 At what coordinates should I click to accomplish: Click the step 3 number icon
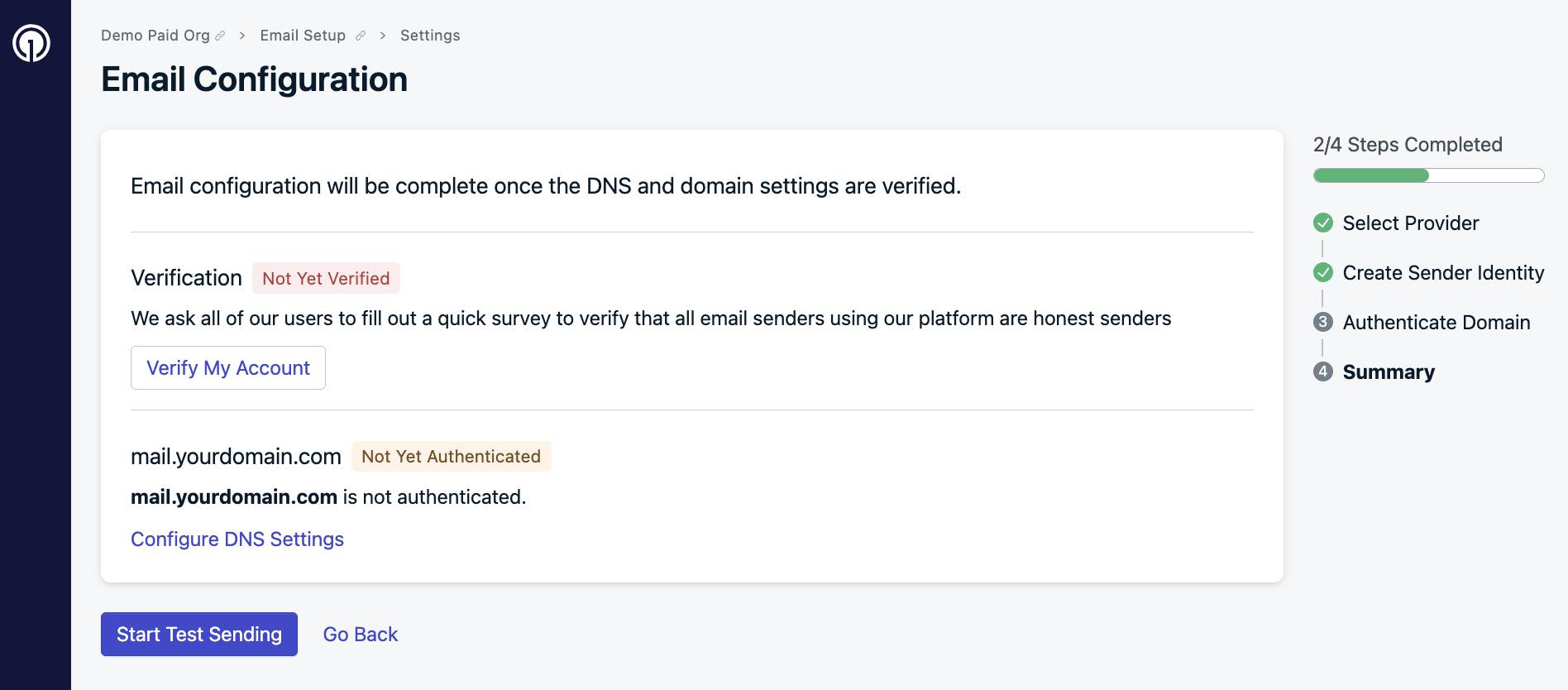point(1323,322)
